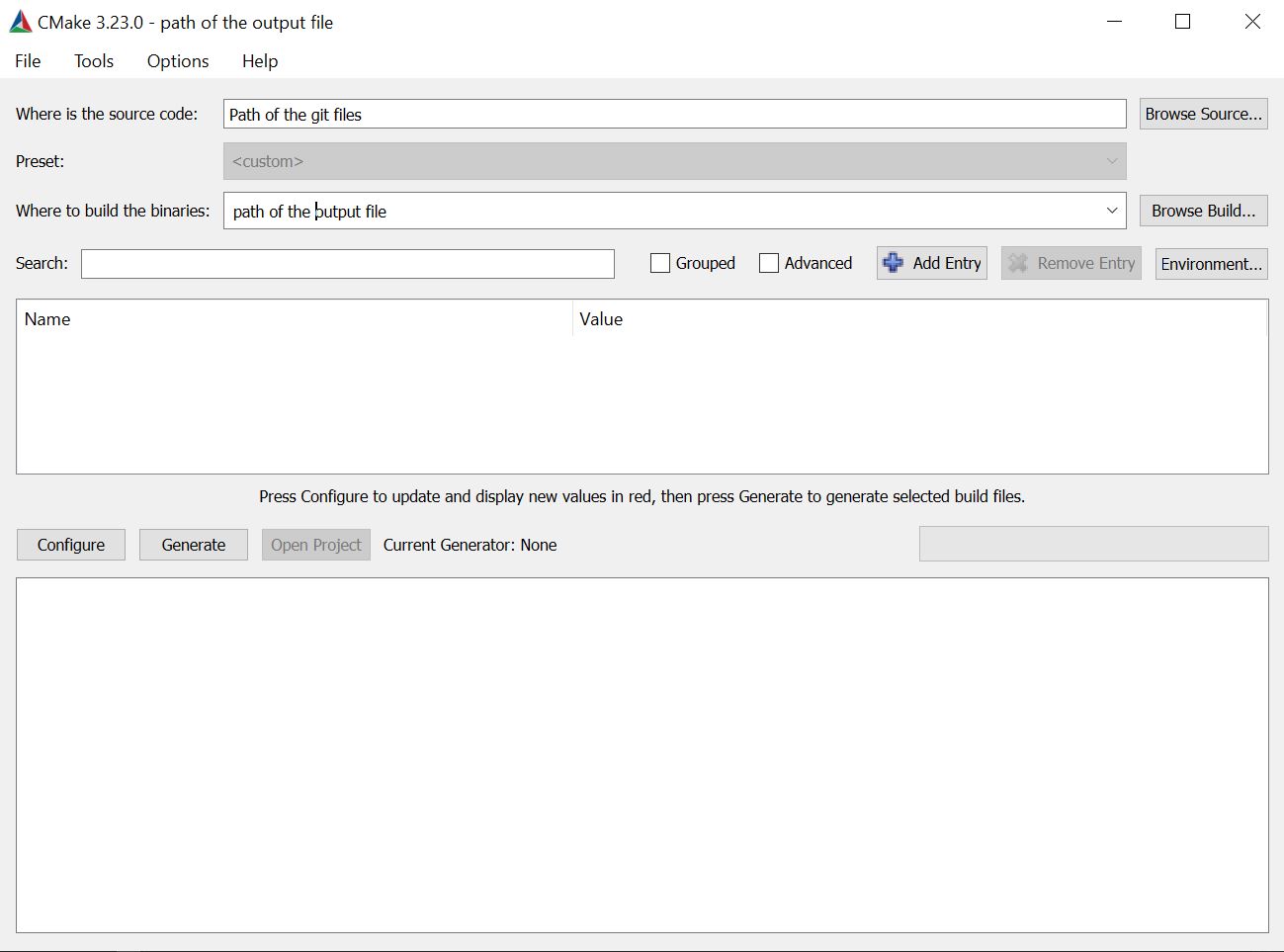Image resolution: width=1284 pixels, height=952 pixels.
Task: Click the 'Press Configure to update' hint text
Action: (642, 496)
